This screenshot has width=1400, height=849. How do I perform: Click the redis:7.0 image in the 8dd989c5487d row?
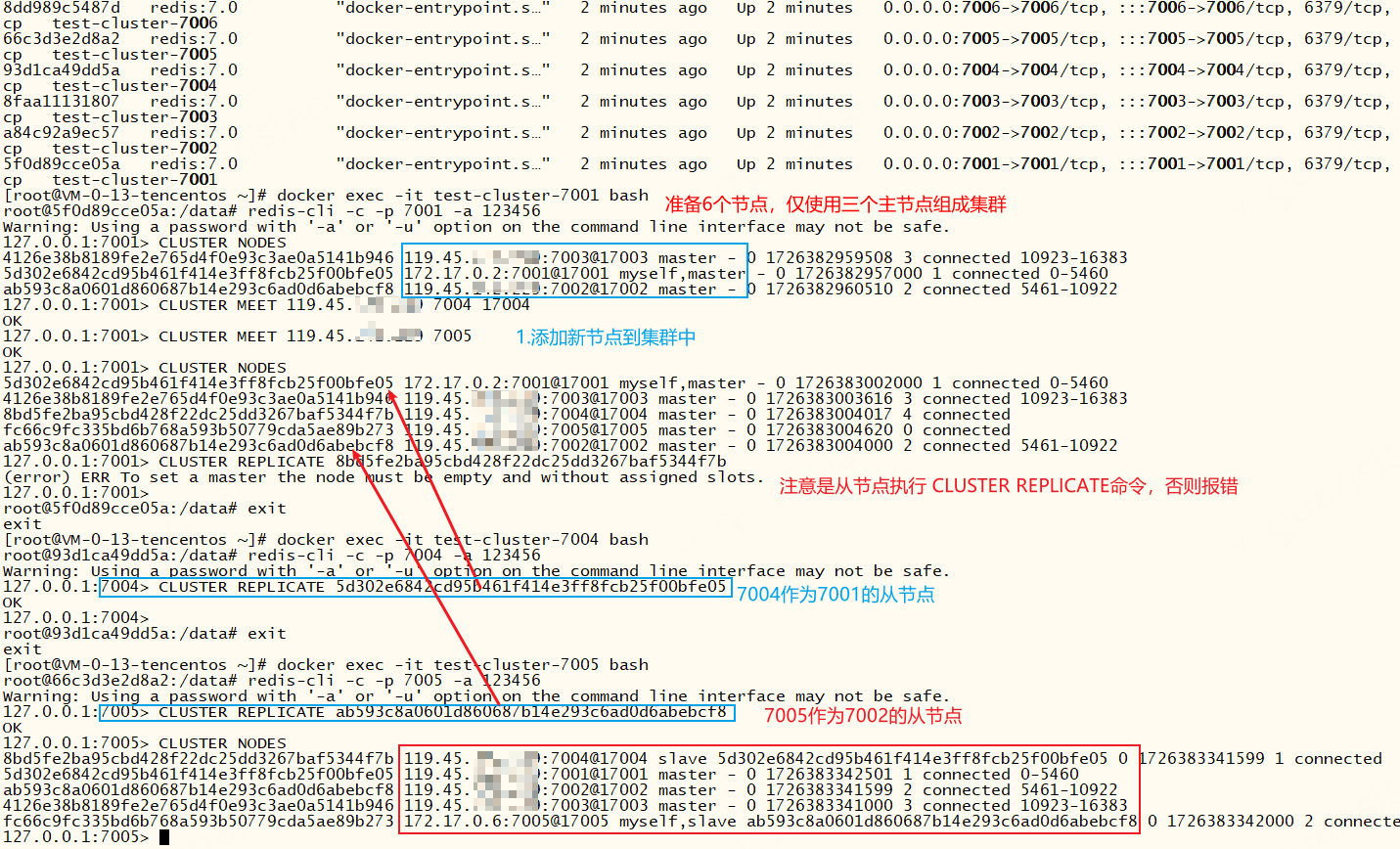point(194,8)
